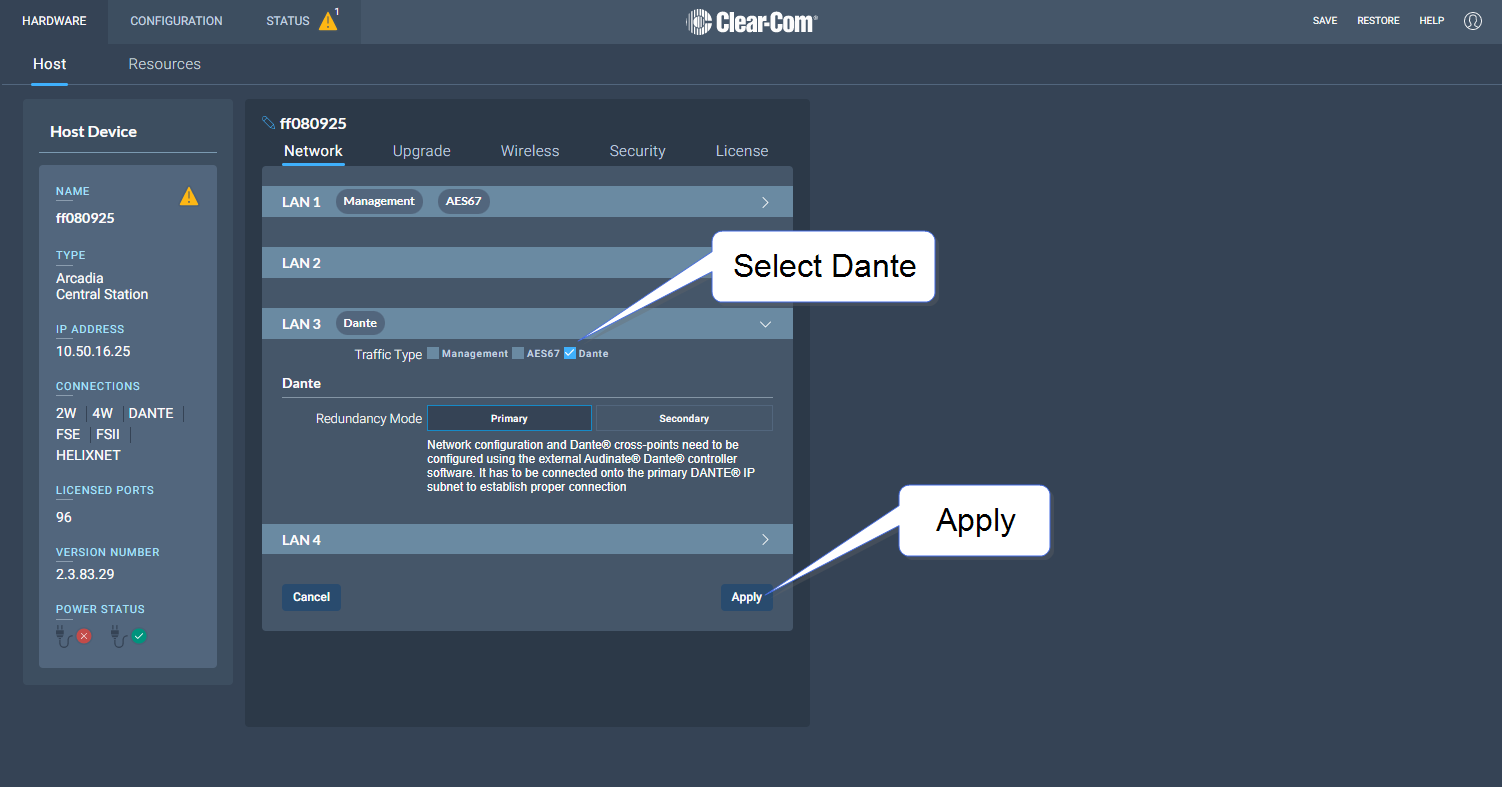Click the green active power supply icon
Image resolution: width=1502 pixels, height=787 pixels.
[x=139, y=636]
